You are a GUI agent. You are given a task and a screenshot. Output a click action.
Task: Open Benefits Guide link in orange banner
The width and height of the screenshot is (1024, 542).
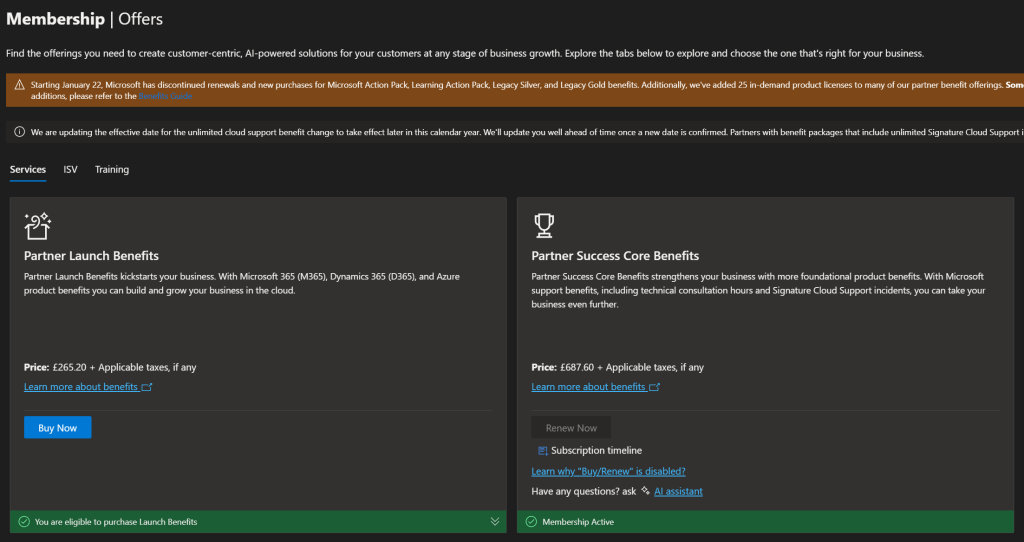click(165, 96)
